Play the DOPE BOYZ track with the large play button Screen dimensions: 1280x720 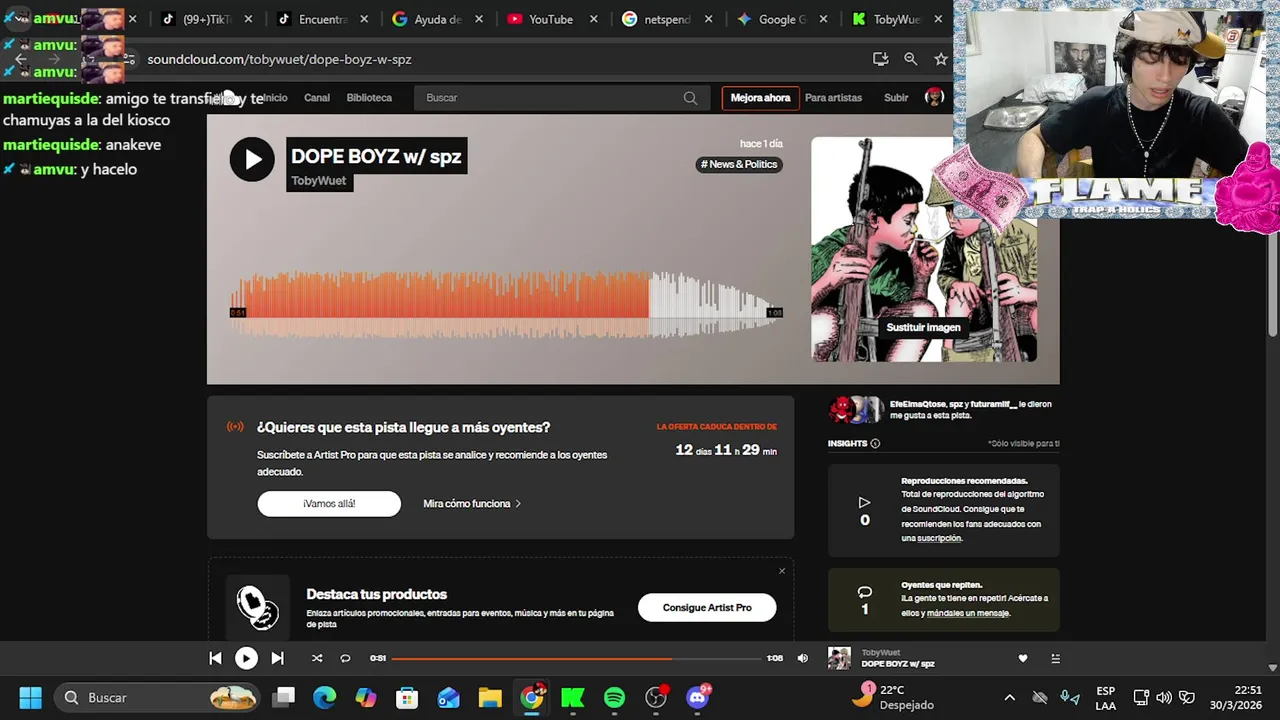[252, 159]
